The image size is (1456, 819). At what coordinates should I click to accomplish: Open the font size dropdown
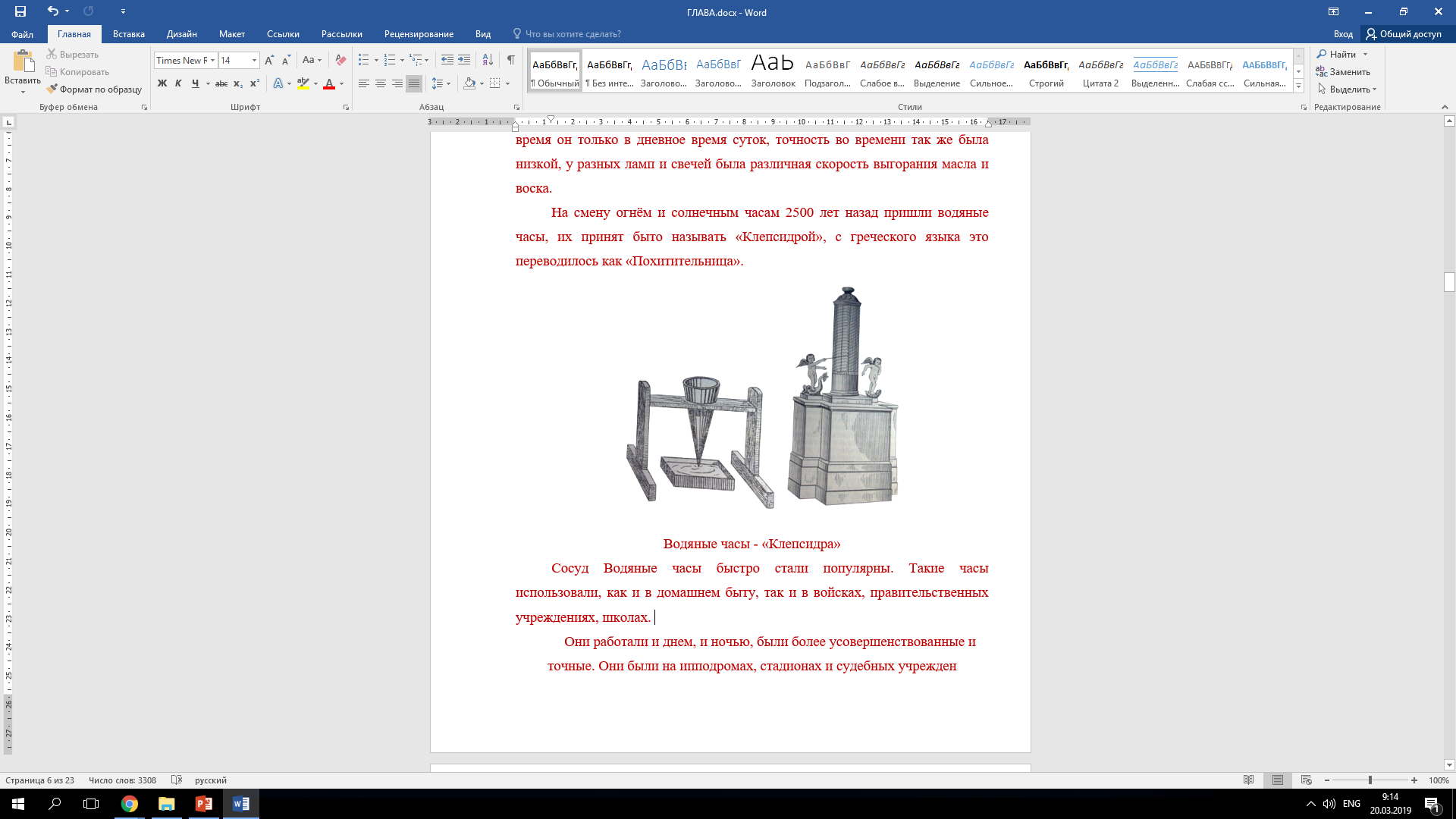[254, 60]
